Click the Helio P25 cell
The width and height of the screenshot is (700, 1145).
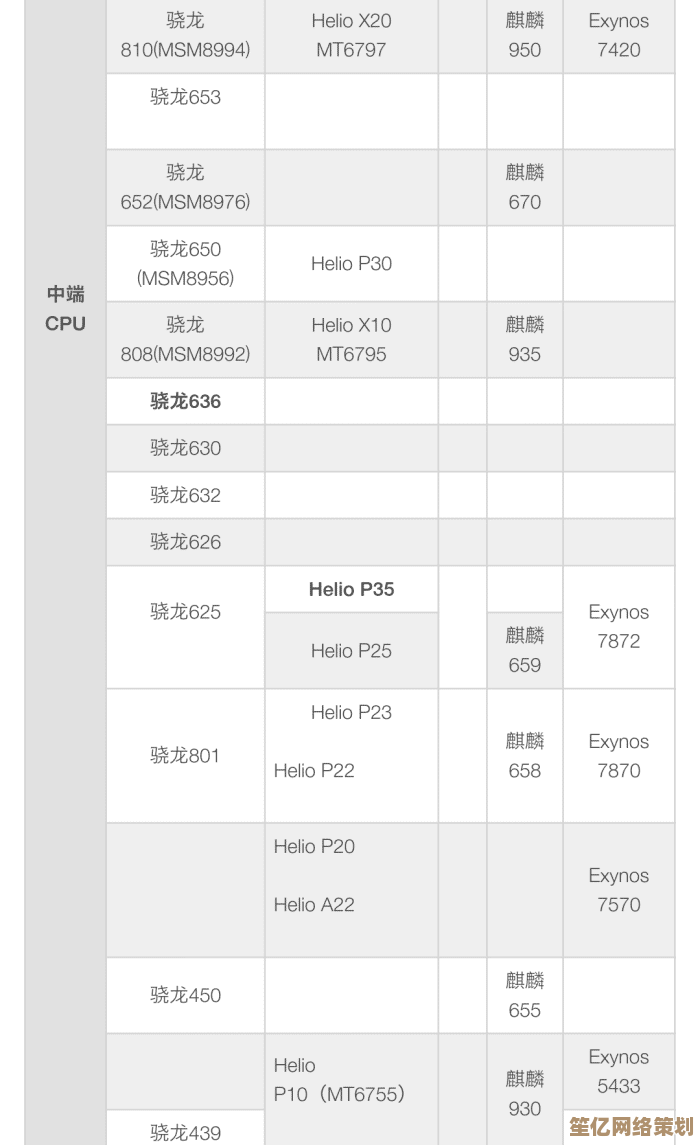pos(351,651)
